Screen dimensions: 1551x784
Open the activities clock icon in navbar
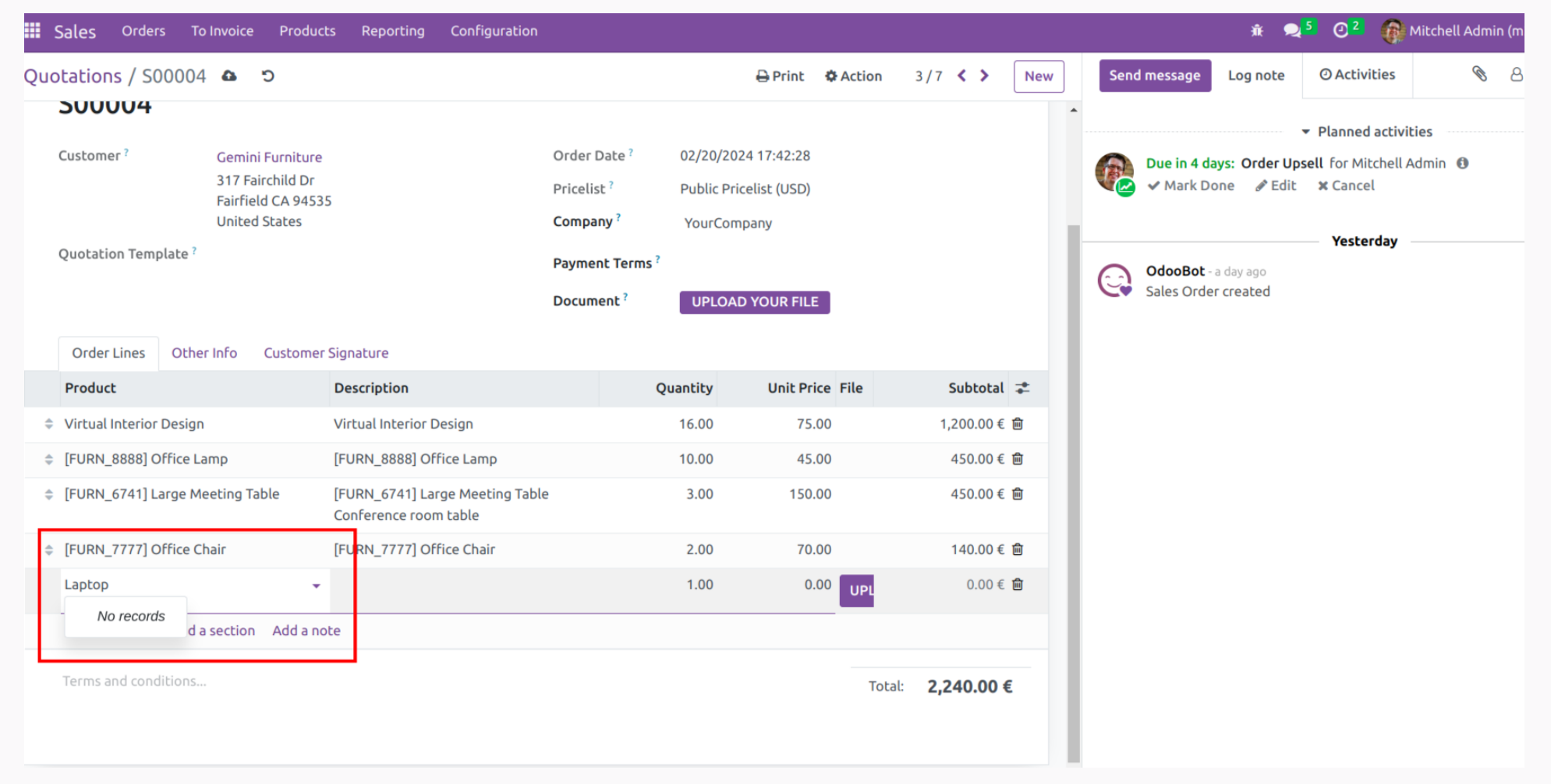[x=1340, y=30]
